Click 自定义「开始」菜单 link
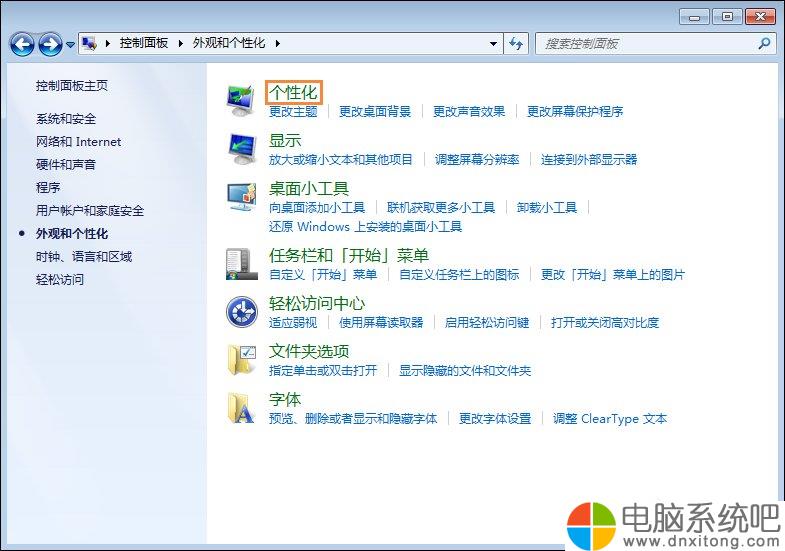 (x=323, y=274)
